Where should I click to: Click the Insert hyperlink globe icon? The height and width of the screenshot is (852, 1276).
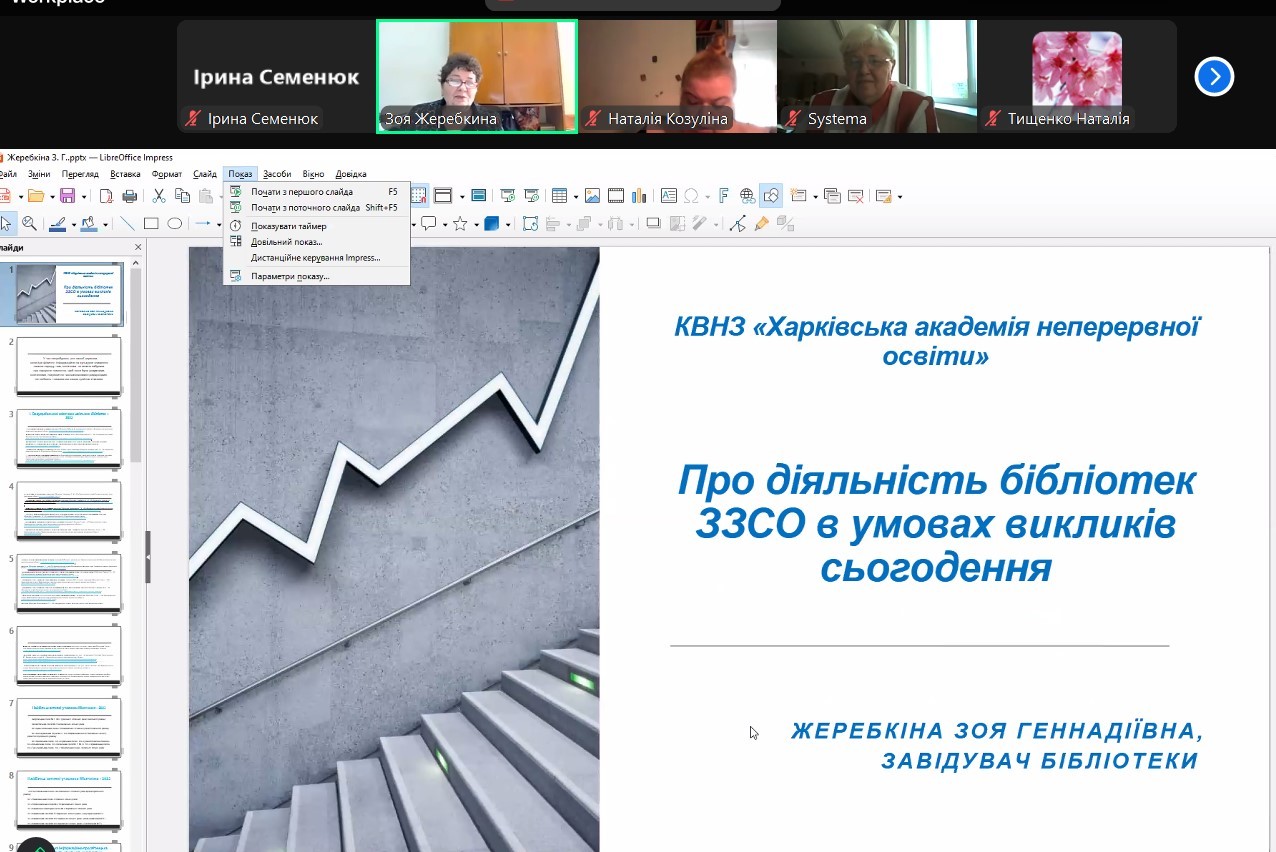coord(747,196)
